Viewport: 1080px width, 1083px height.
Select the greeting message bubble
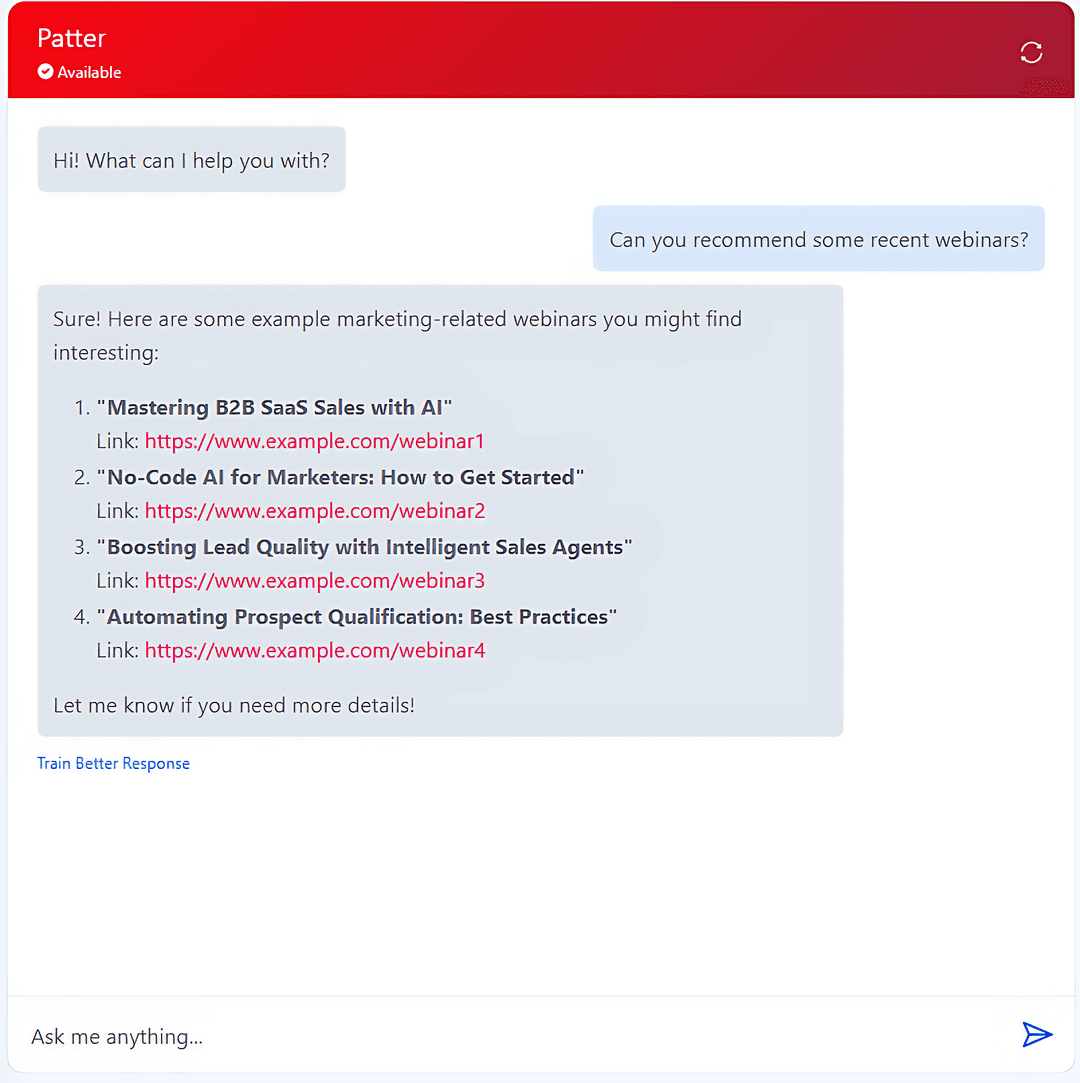(x=191, y=159)
